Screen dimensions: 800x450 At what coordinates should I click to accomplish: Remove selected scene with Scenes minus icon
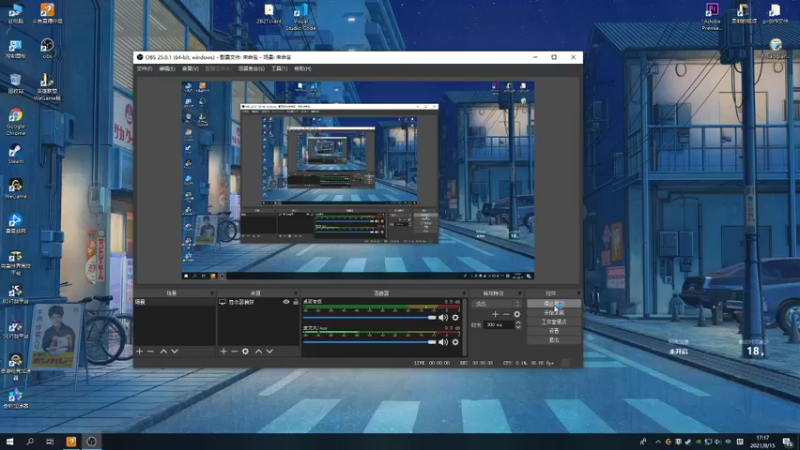(x=151, y=352)
